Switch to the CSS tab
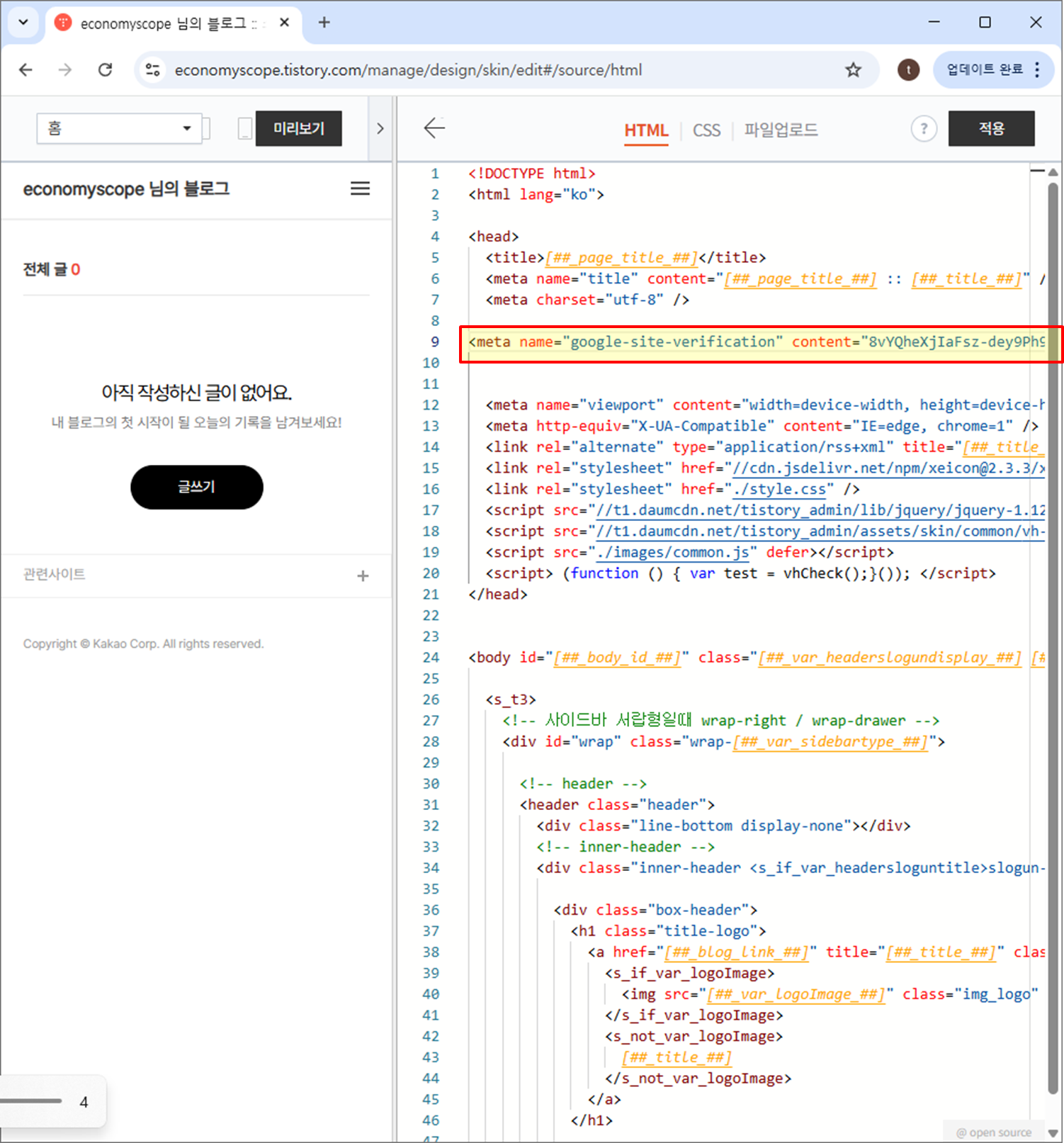This screenshot has height=1143, width=1064. point(706,130)
